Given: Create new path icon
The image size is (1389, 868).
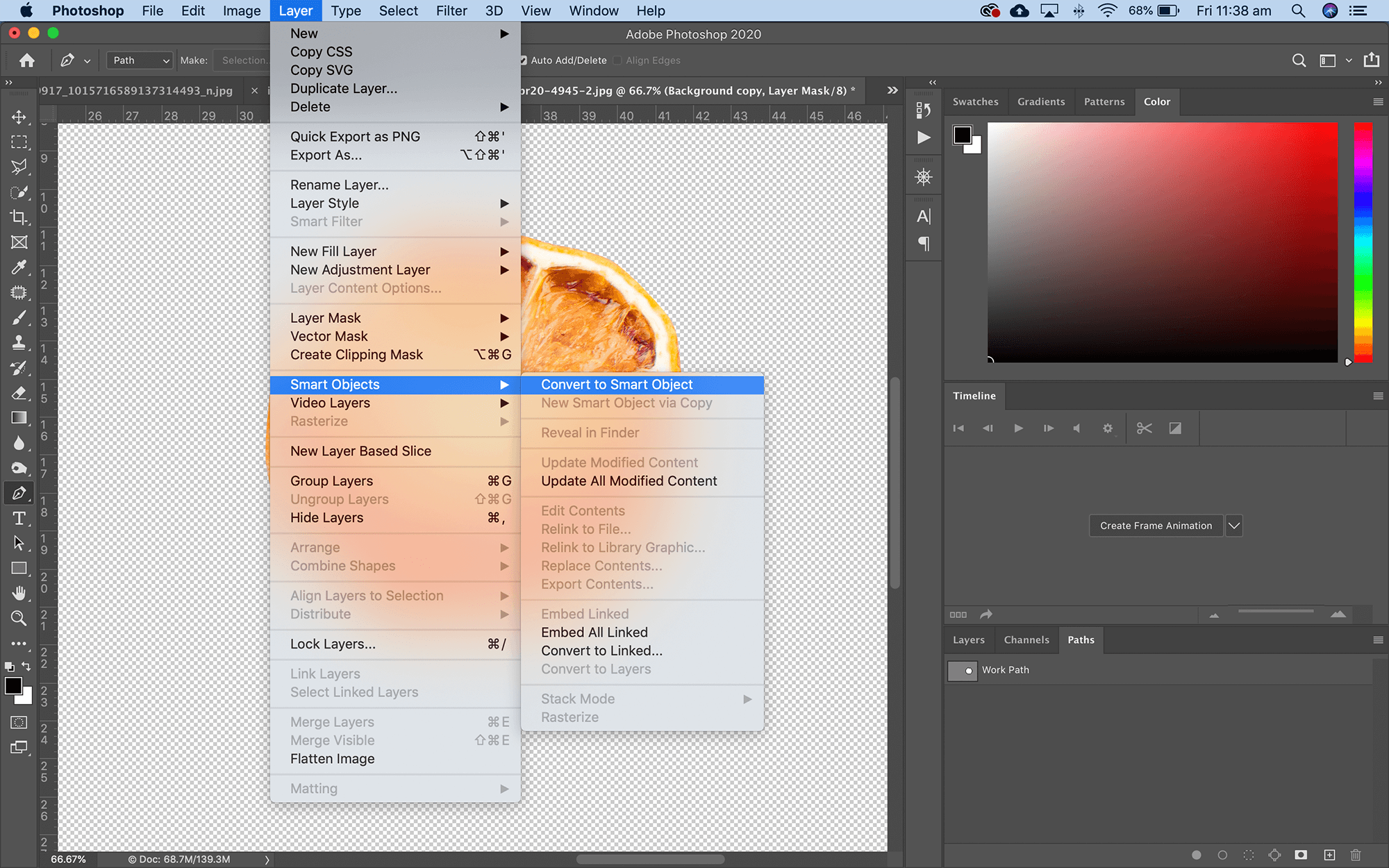Looking at the screenshot, I should point(1329,855).
